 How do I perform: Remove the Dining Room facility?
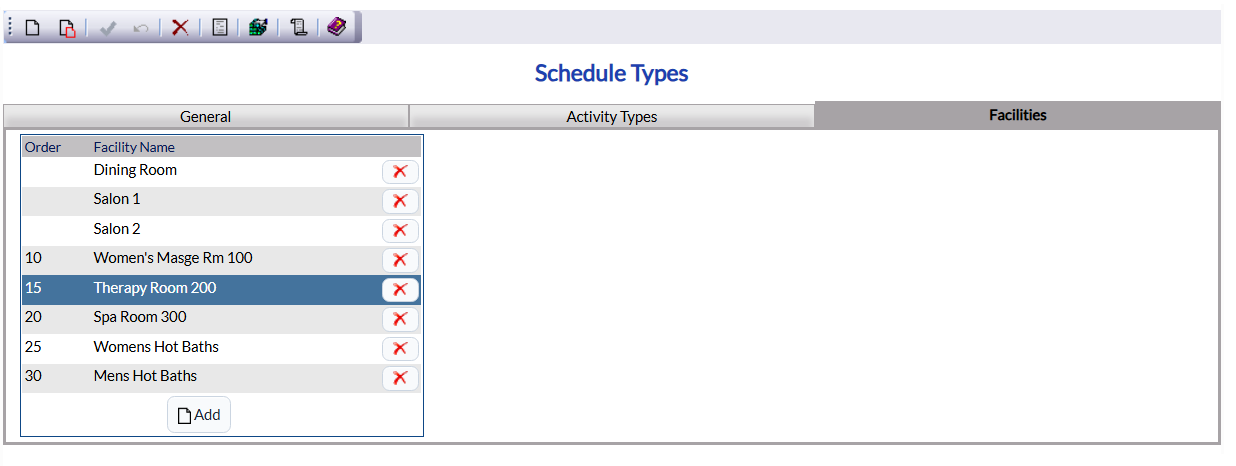pyautogui.click(x=400, y=171)
